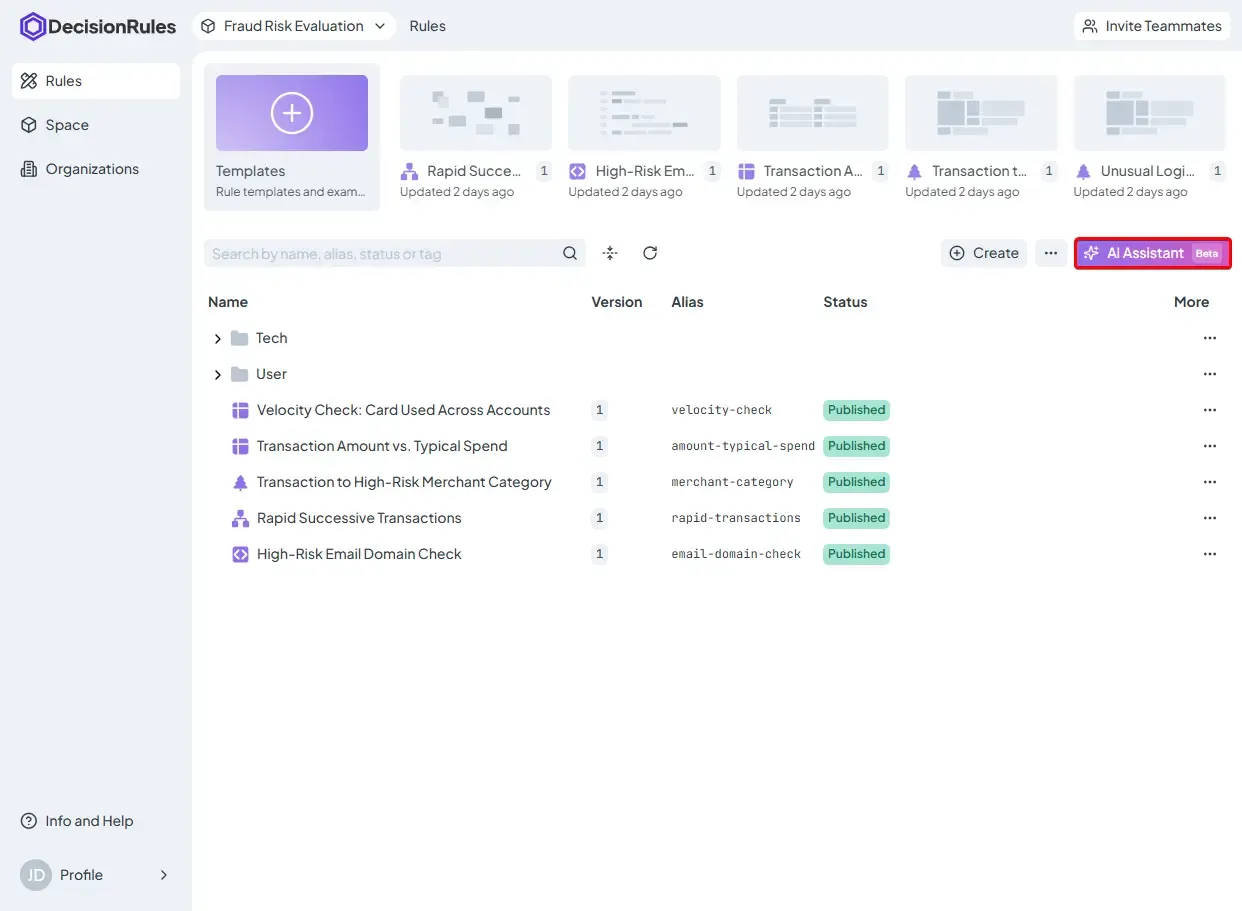Image resolution: width=1242 pixels, height=911 pixels.
Task: Open Transaction Amount vs. Typical Spend rule
Action: click(x=382, y=446)
